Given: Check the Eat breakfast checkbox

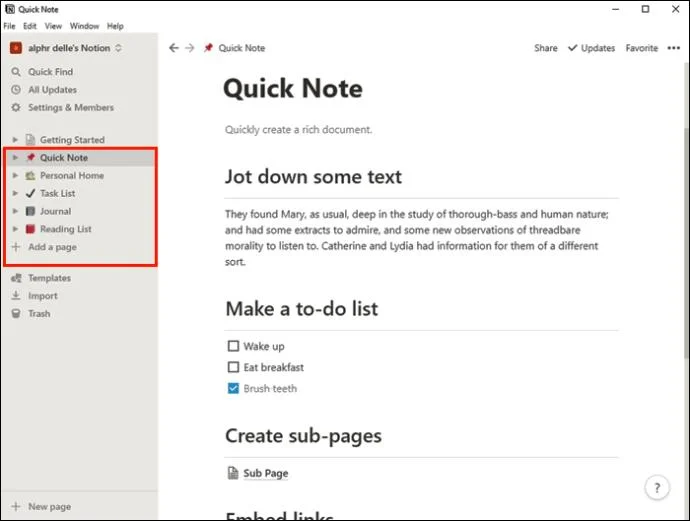Looking at the screenshot, I should click(x=233, y=367).
